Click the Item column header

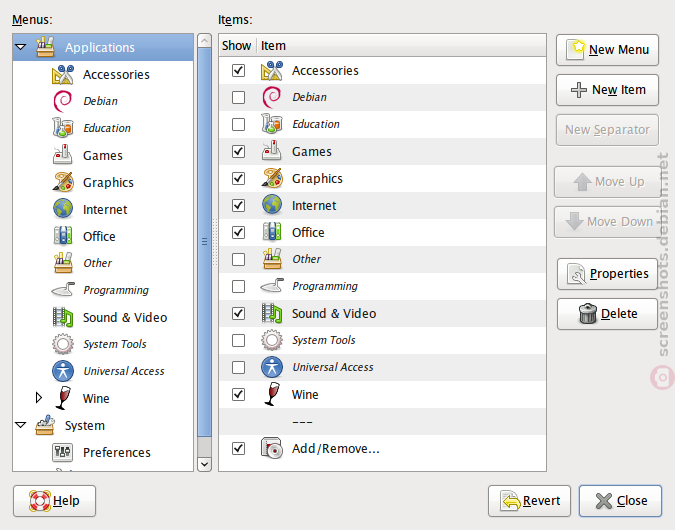pyautogui.click(x=402, y=45)
